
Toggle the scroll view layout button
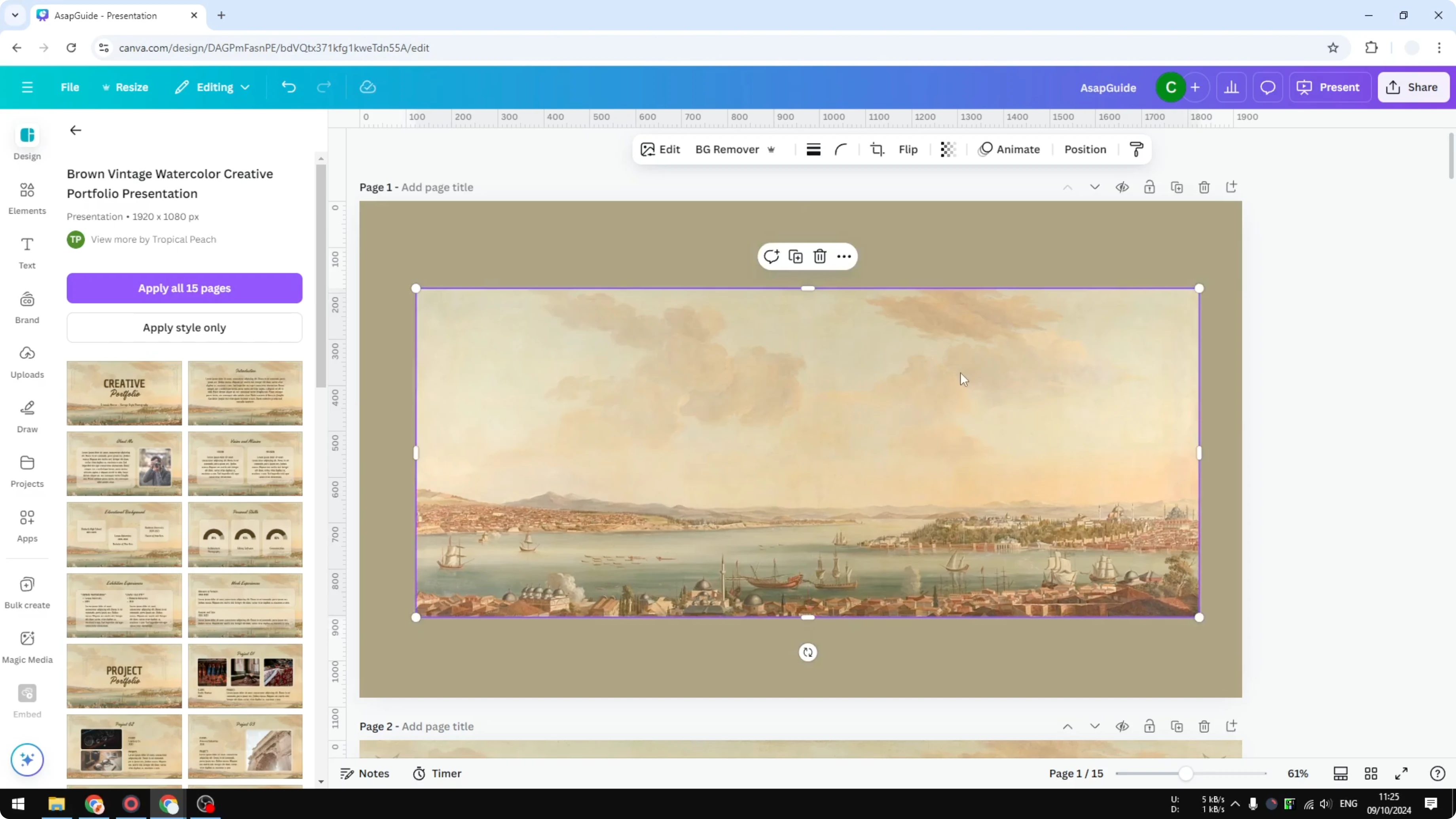(x=1340, y=773)
